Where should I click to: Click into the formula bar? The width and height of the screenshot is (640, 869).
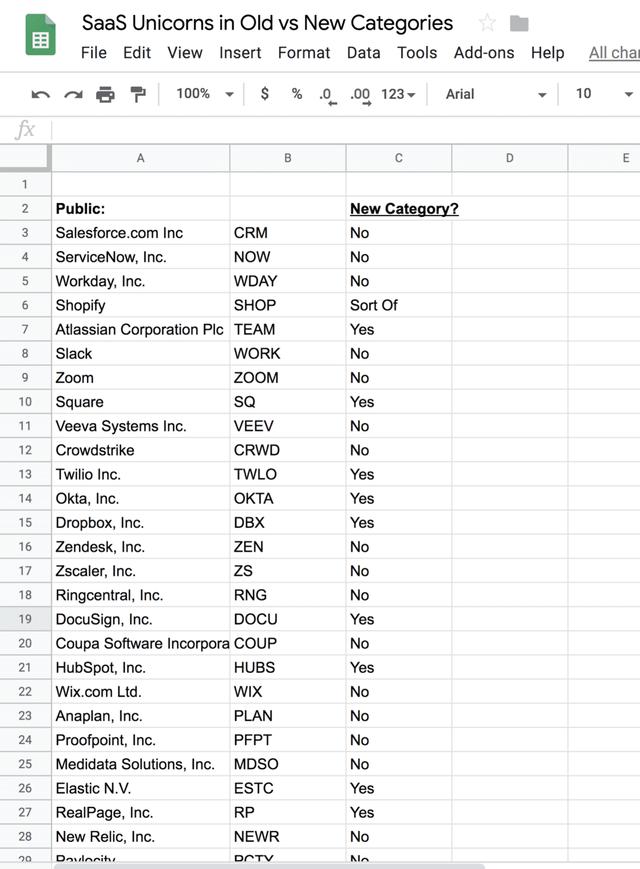tap(346, 130)
